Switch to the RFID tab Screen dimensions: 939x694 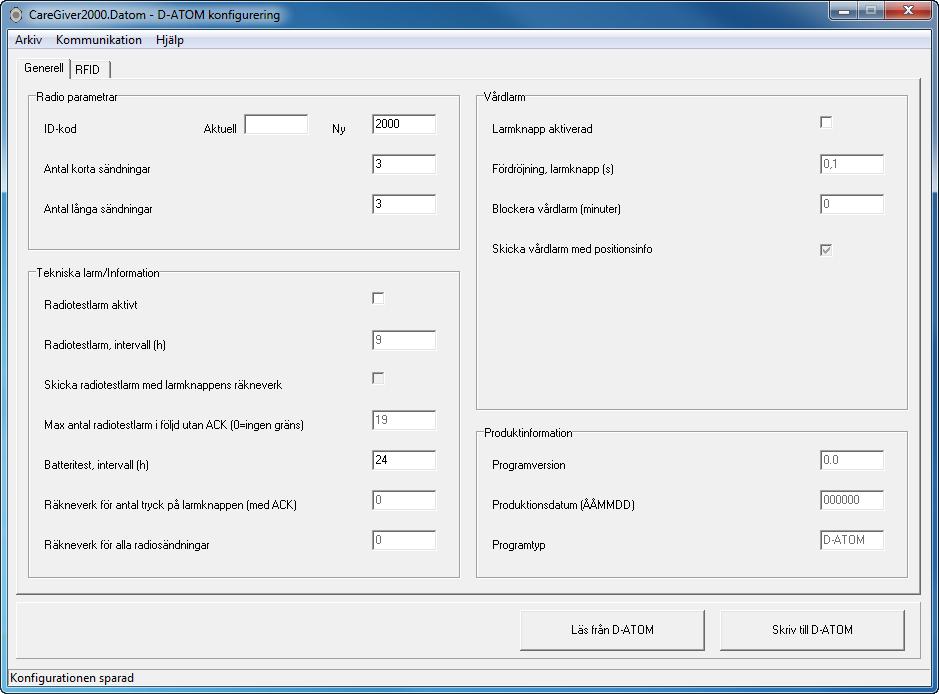(88, 69)
